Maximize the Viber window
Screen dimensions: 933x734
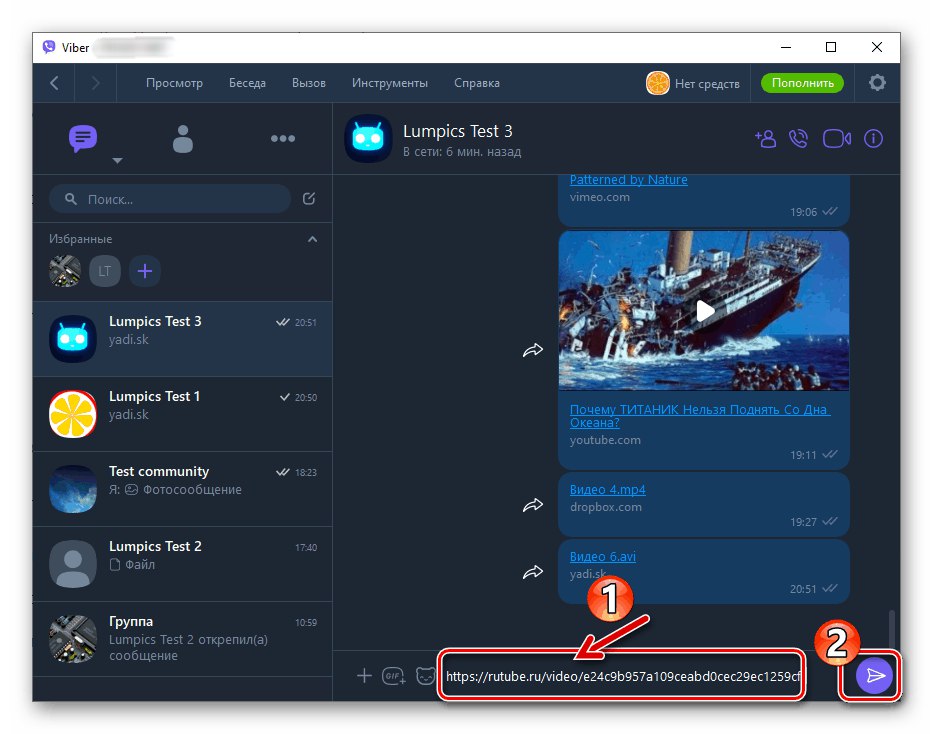click(831, 48)
